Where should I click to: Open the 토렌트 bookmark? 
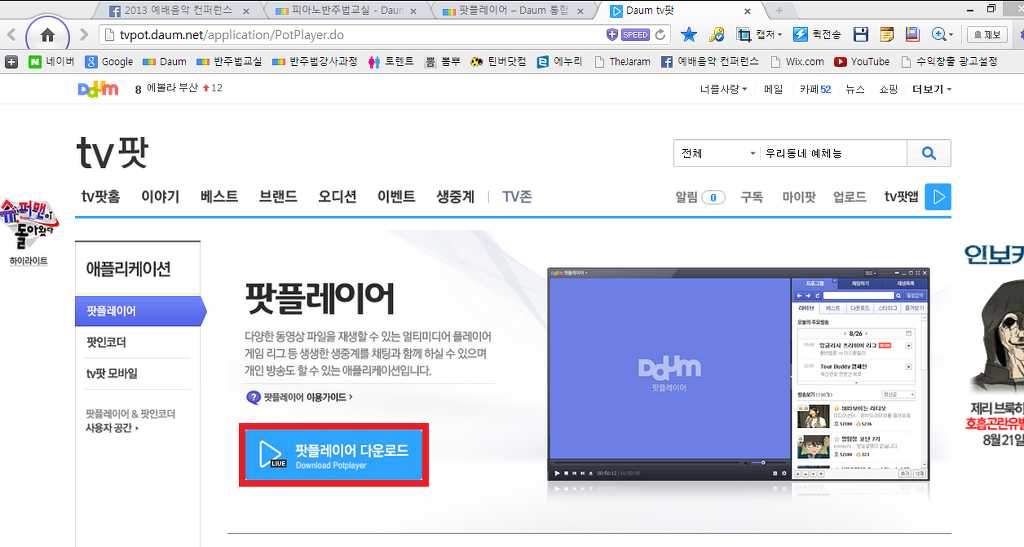tap(391, 61)
